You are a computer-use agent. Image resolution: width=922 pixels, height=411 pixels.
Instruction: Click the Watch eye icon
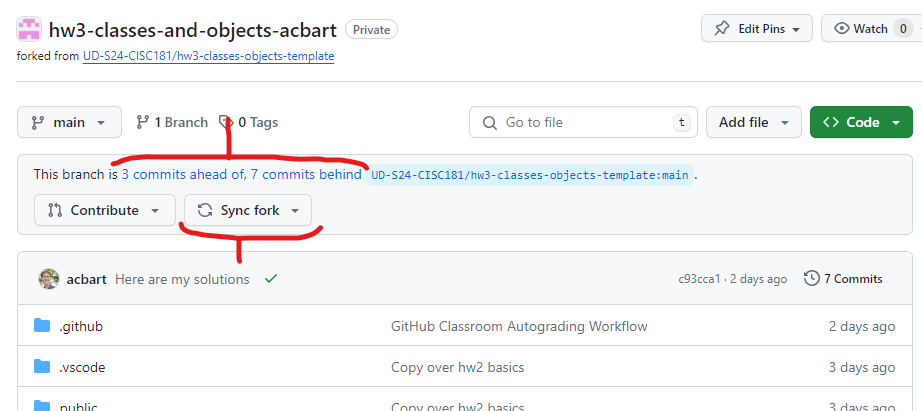click(x=842, y=28)
